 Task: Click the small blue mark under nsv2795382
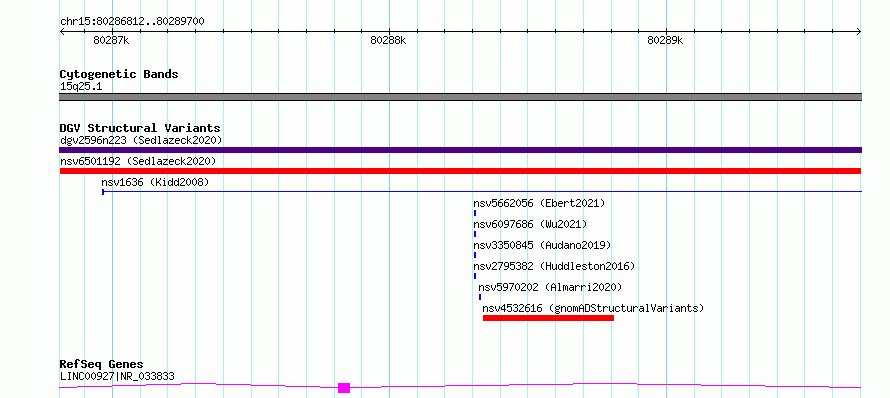pyautogui.click(x=475, y=276)
